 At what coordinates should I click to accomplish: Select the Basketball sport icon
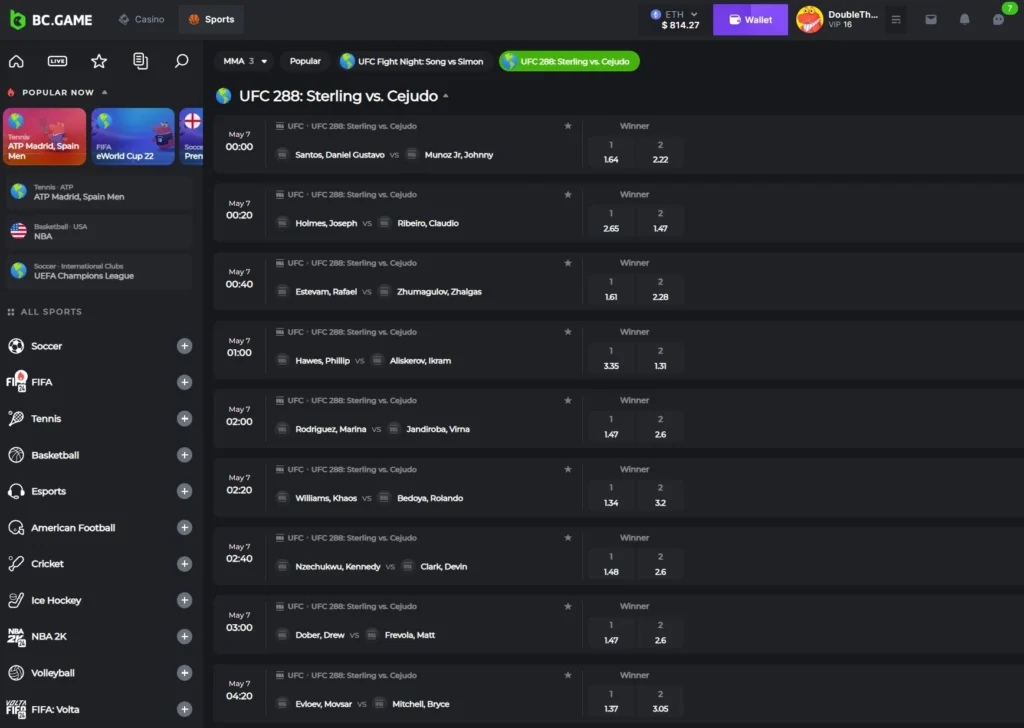coord(16,455)
